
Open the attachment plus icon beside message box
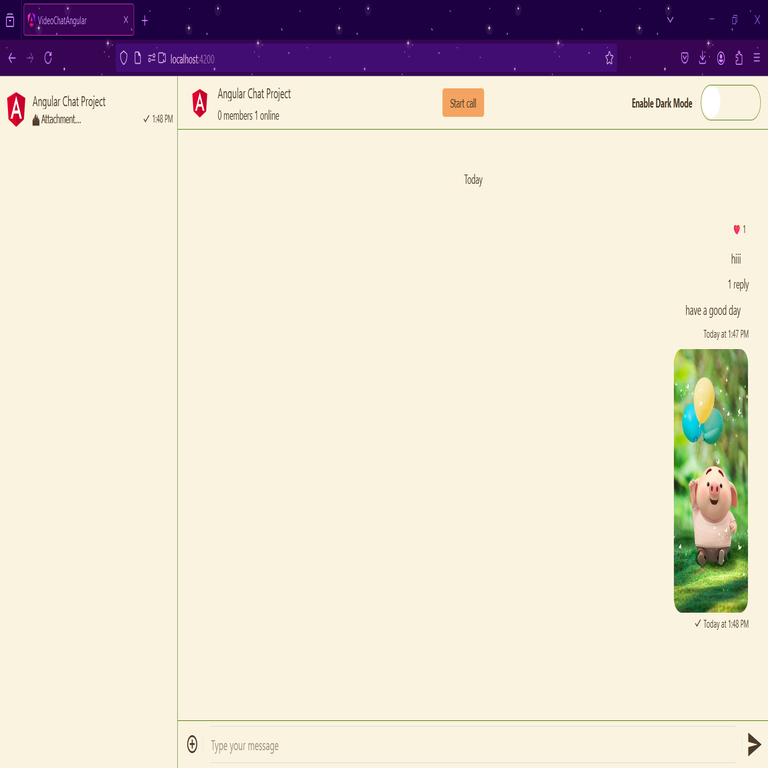(192, 744)
